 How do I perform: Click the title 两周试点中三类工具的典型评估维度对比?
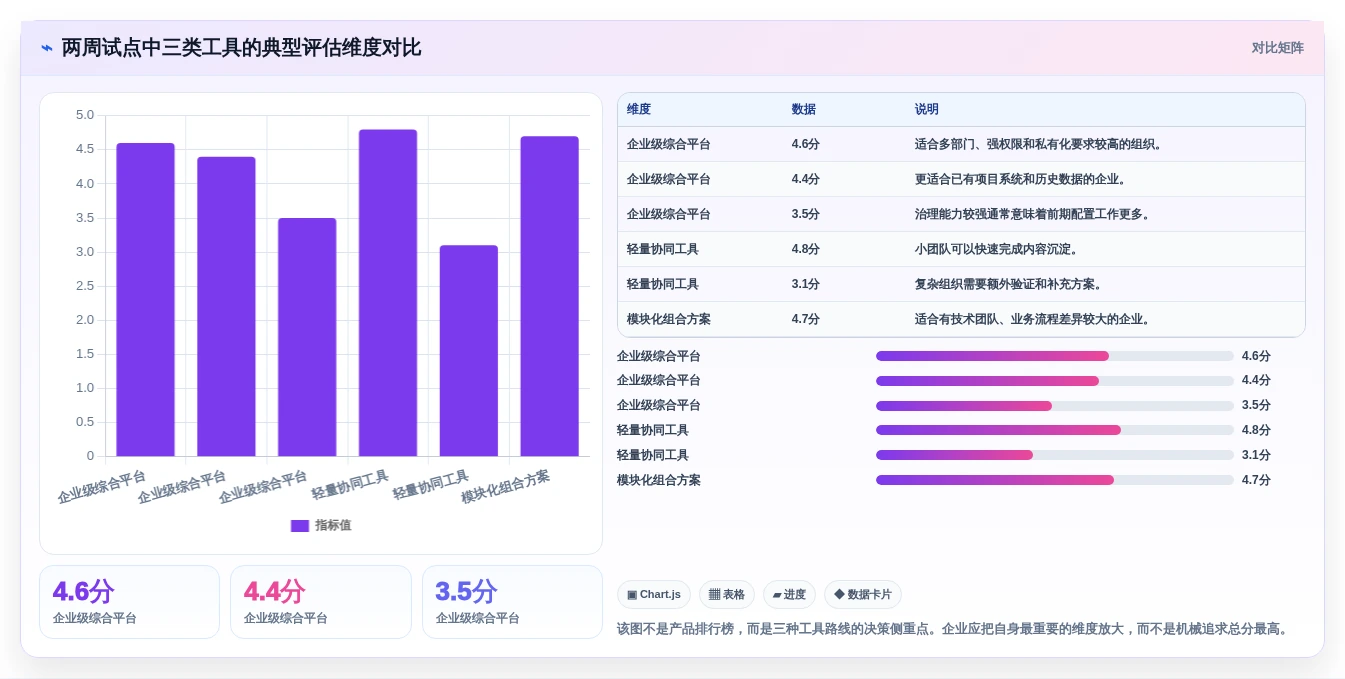pos(241,48)
